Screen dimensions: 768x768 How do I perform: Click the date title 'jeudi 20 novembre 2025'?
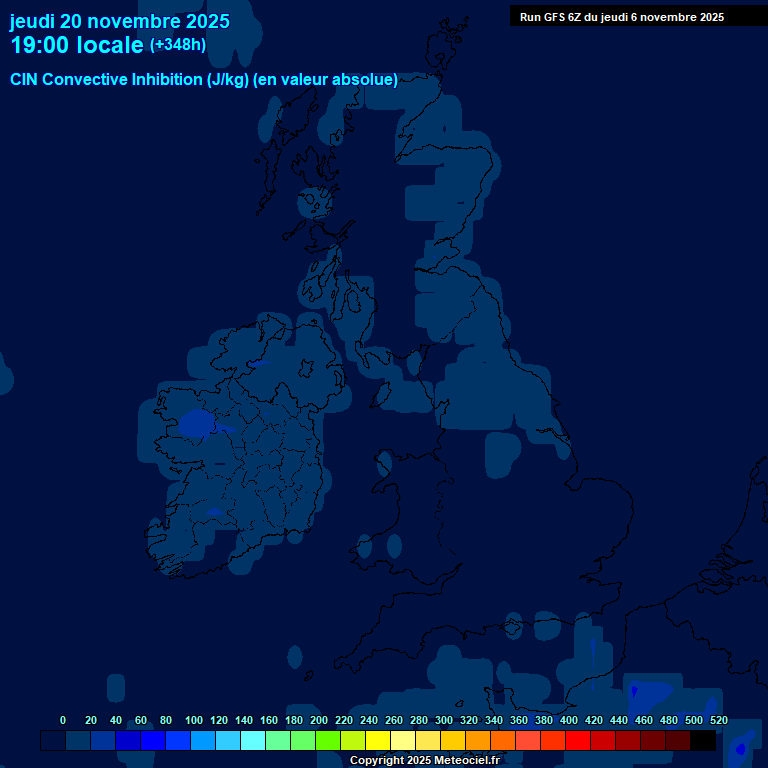[120, 21]
